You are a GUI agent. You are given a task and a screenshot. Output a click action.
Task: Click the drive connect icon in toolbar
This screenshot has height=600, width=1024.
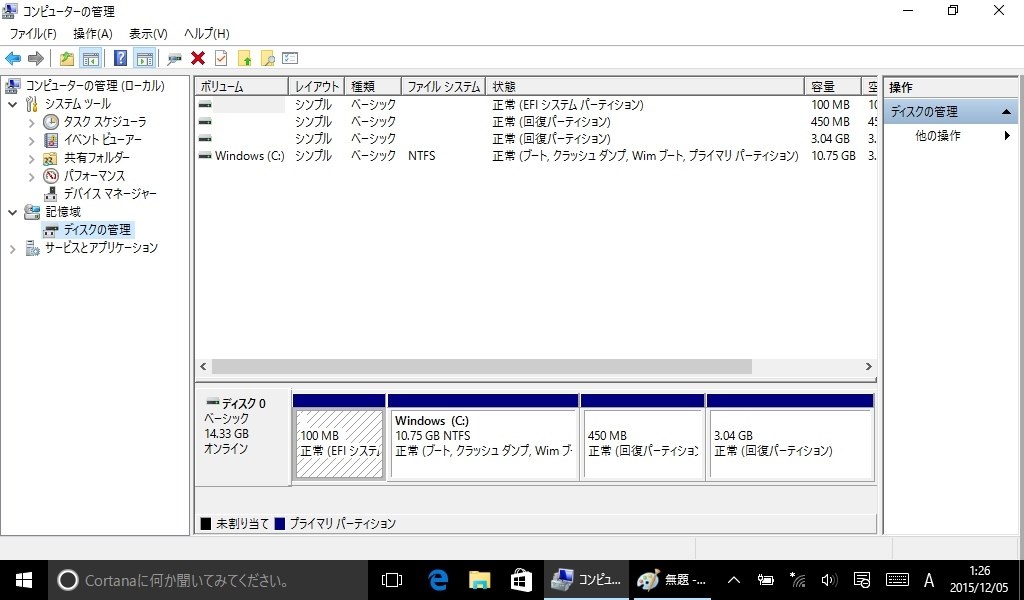pyautogui.click(x=174, y=59)
